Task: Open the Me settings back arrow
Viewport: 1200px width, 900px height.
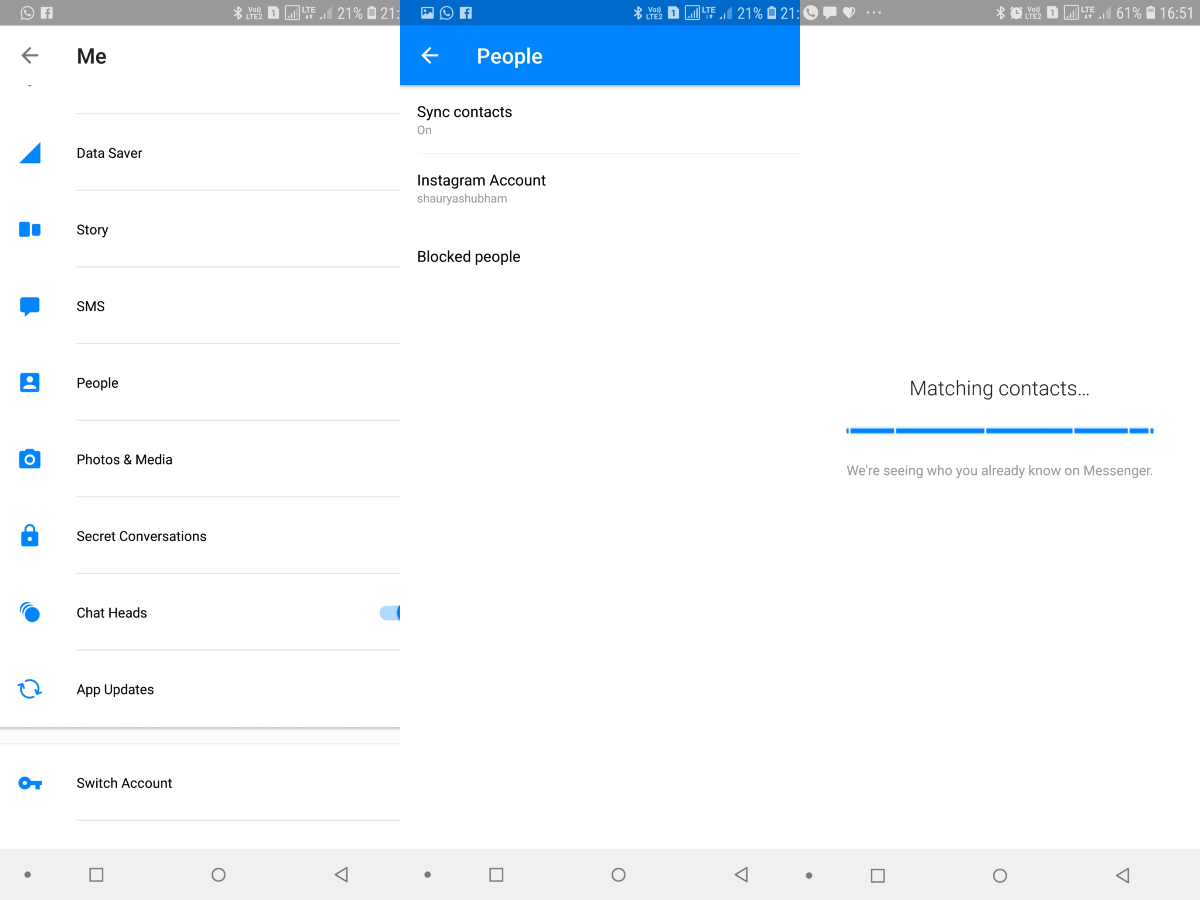Action: point(29,56)
